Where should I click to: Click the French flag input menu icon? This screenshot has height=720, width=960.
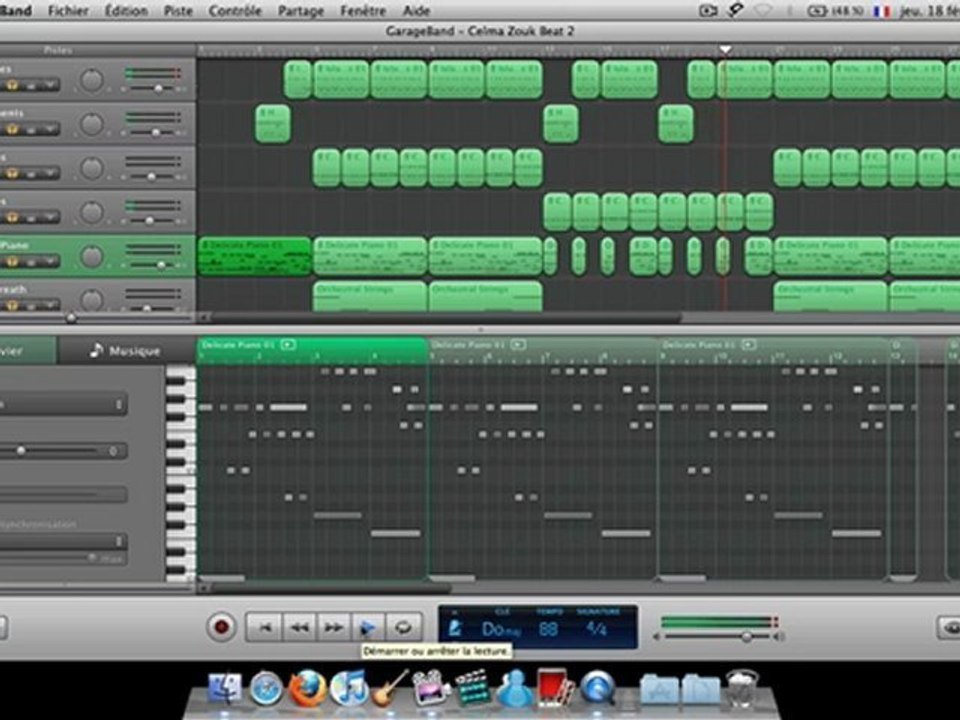[881, 10]
